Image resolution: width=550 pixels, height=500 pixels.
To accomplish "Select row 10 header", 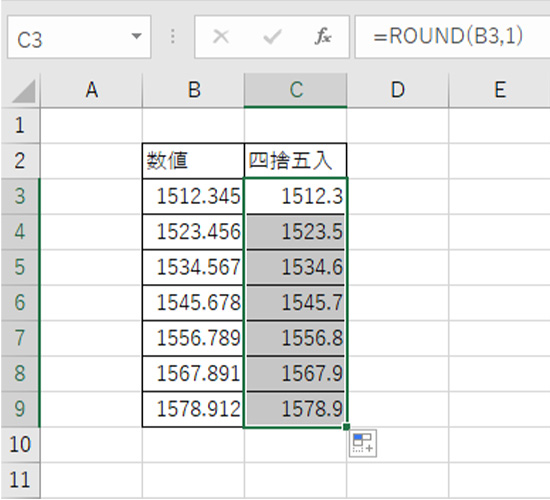I will click(x=20, y=444).
